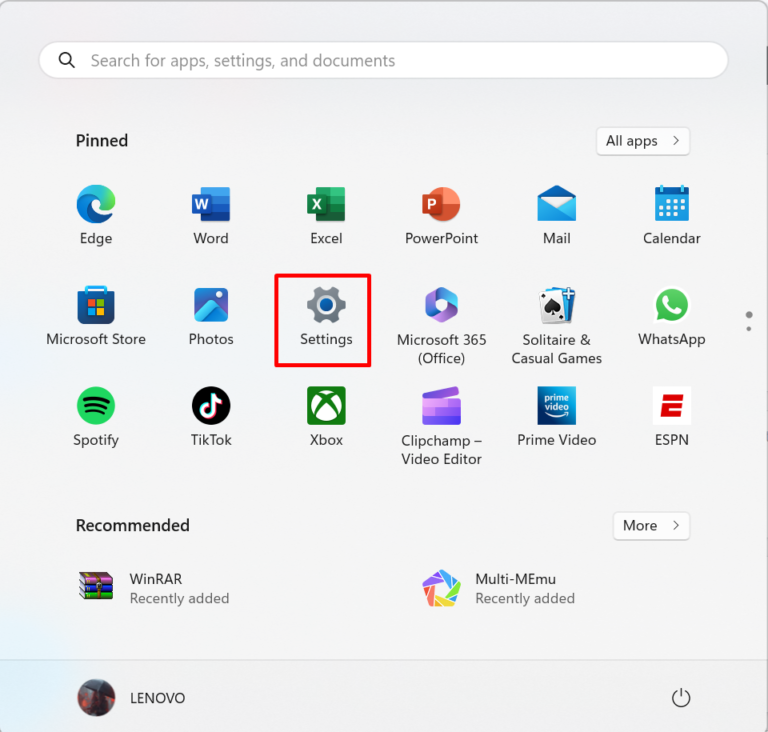
Task: Click the 'Recently added' text under Multi-MEmu
Action: (525, 598)
